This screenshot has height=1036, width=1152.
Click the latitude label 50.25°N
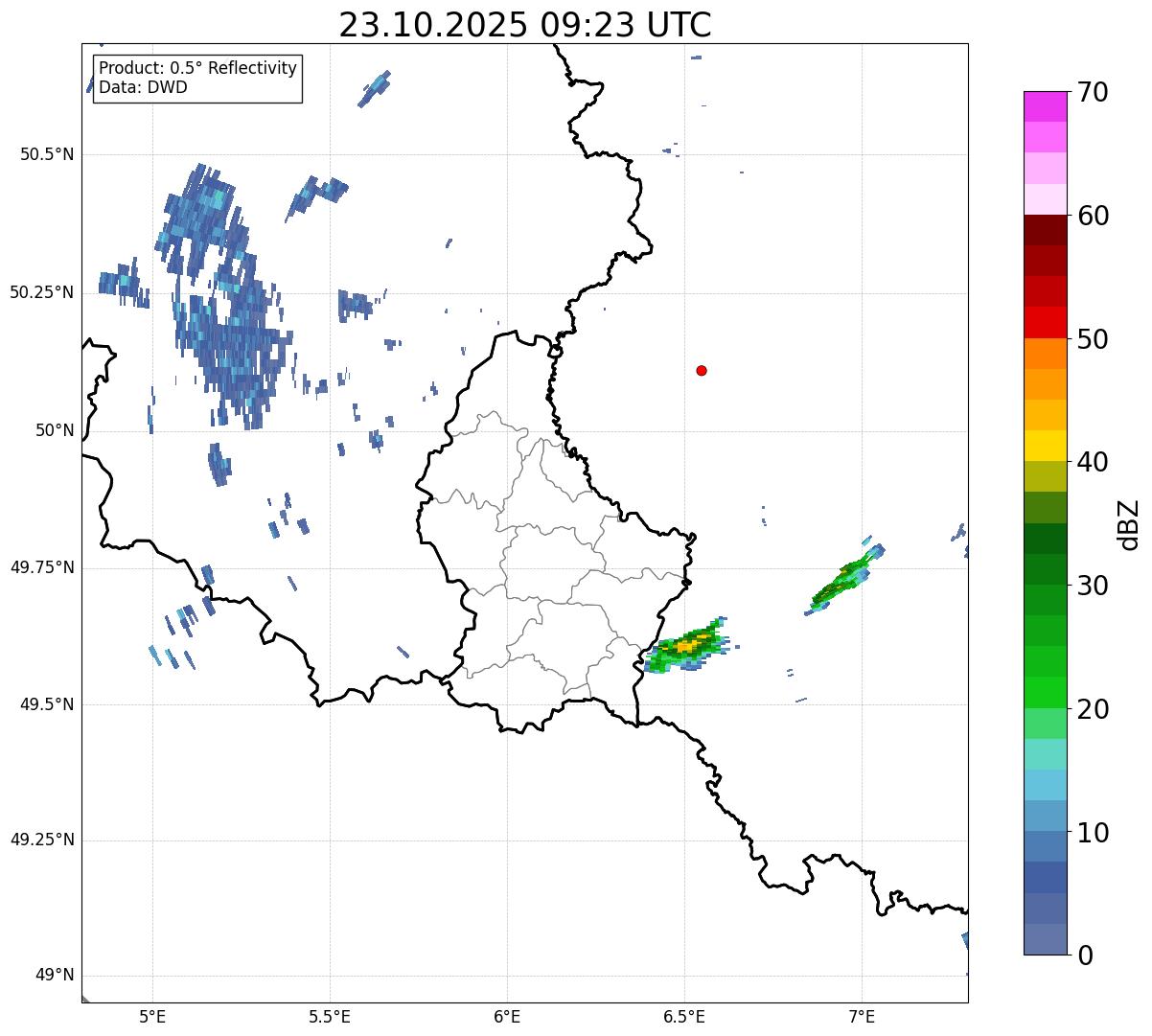42,292
